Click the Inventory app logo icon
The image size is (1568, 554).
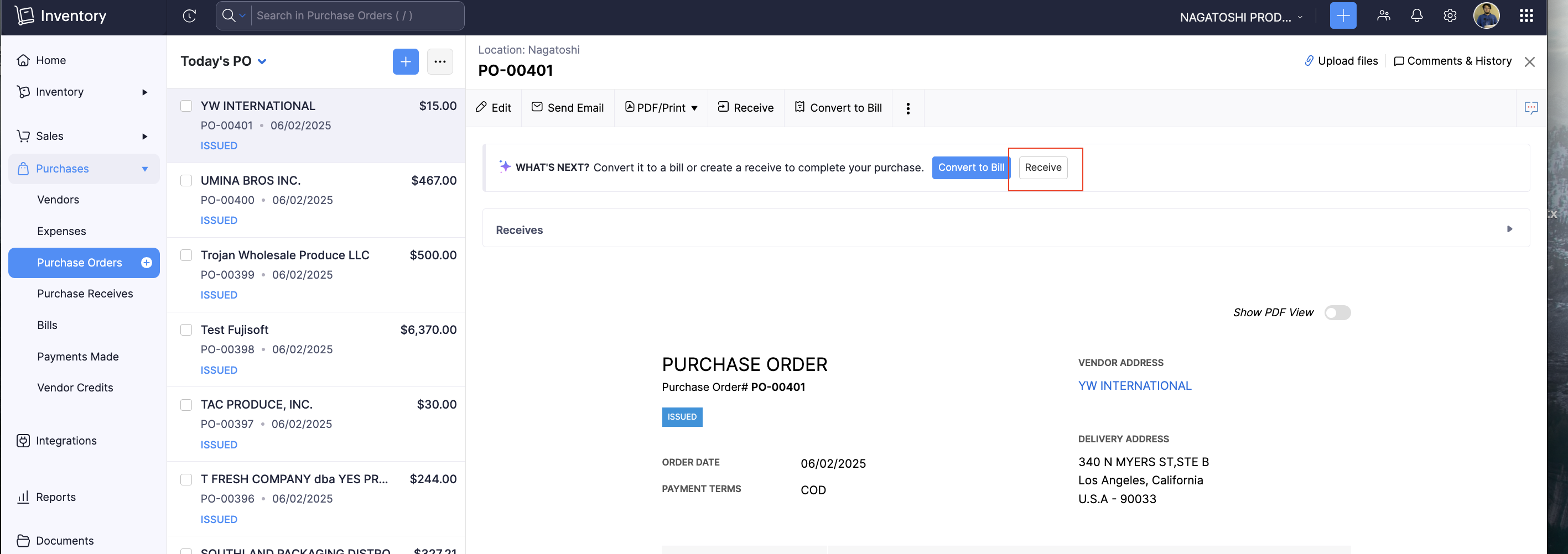tap(24, 16)
